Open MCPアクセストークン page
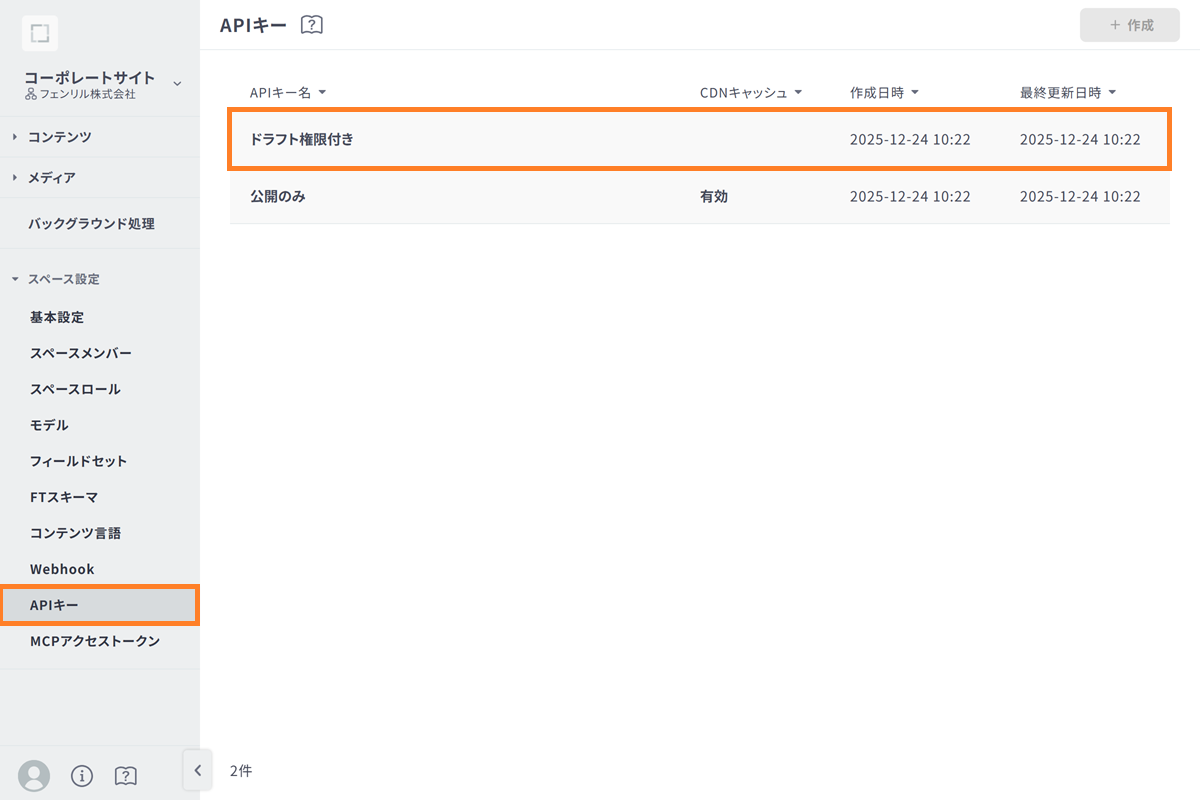This screenshot has height=800, width=1200. [x=95, y=641]
